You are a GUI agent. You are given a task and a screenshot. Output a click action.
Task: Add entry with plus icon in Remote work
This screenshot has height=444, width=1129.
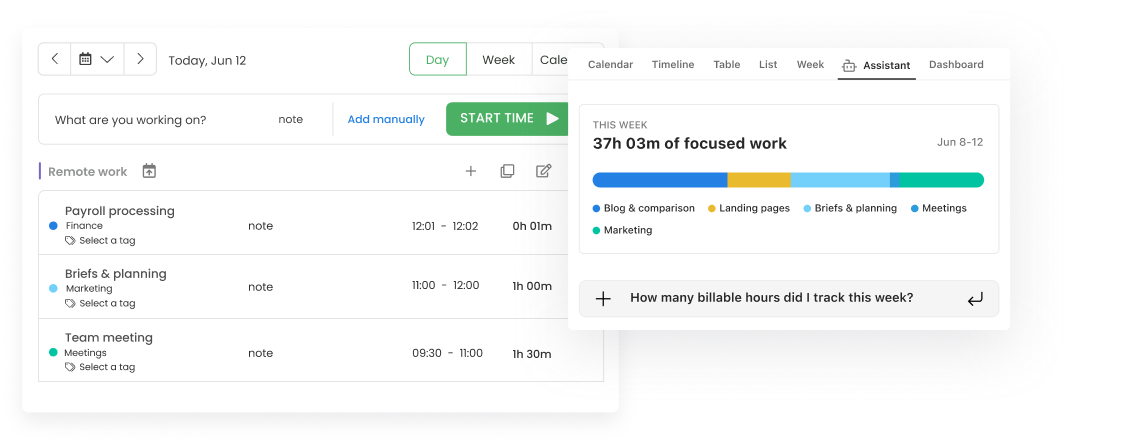471,171
